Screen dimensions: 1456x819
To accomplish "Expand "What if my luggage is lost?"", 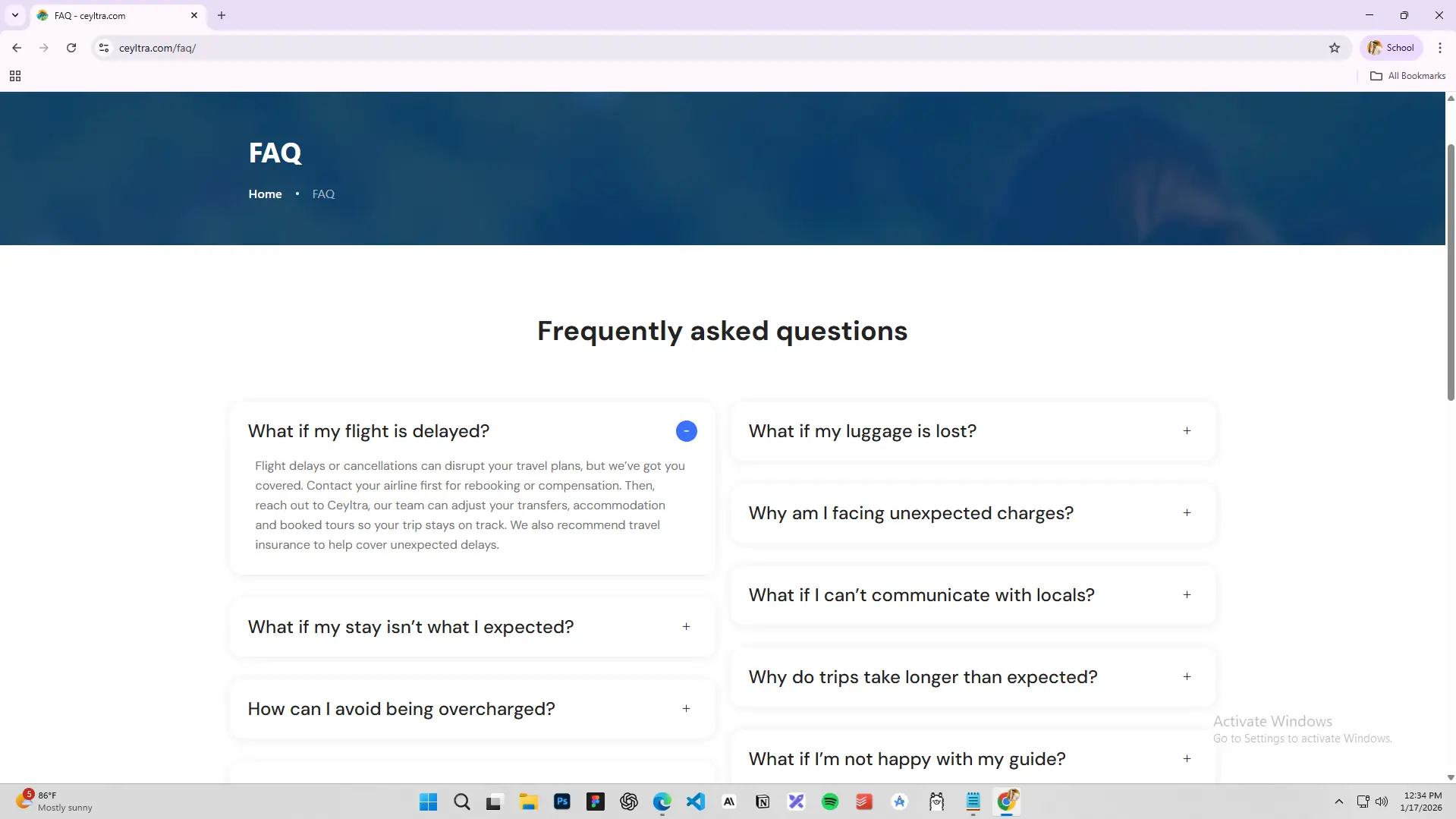I will point(1187,431).
